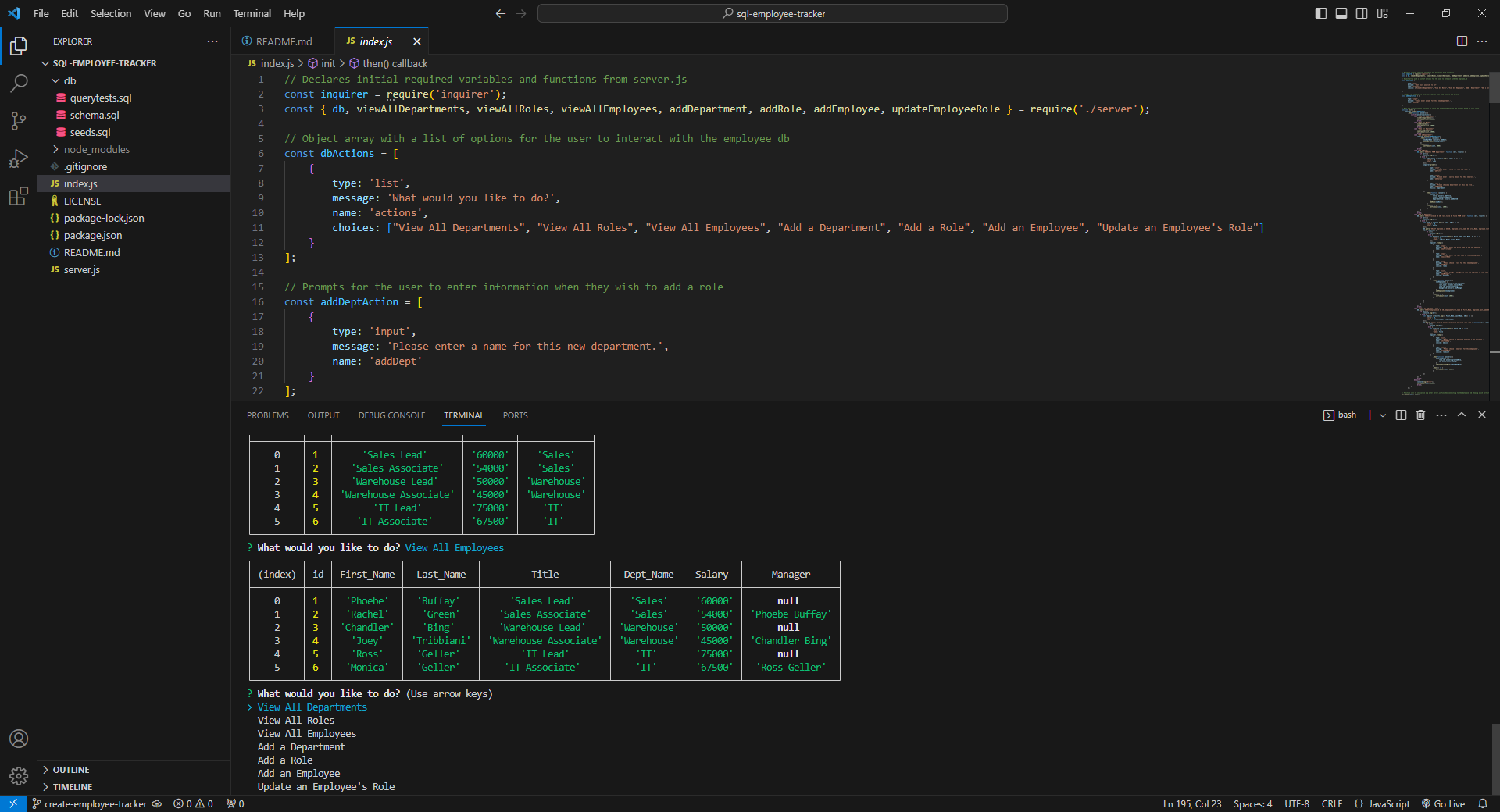Viewport: 1500px width, 812px height.
Task: Start Go Live server from status bar
Action: (1443, 803)
